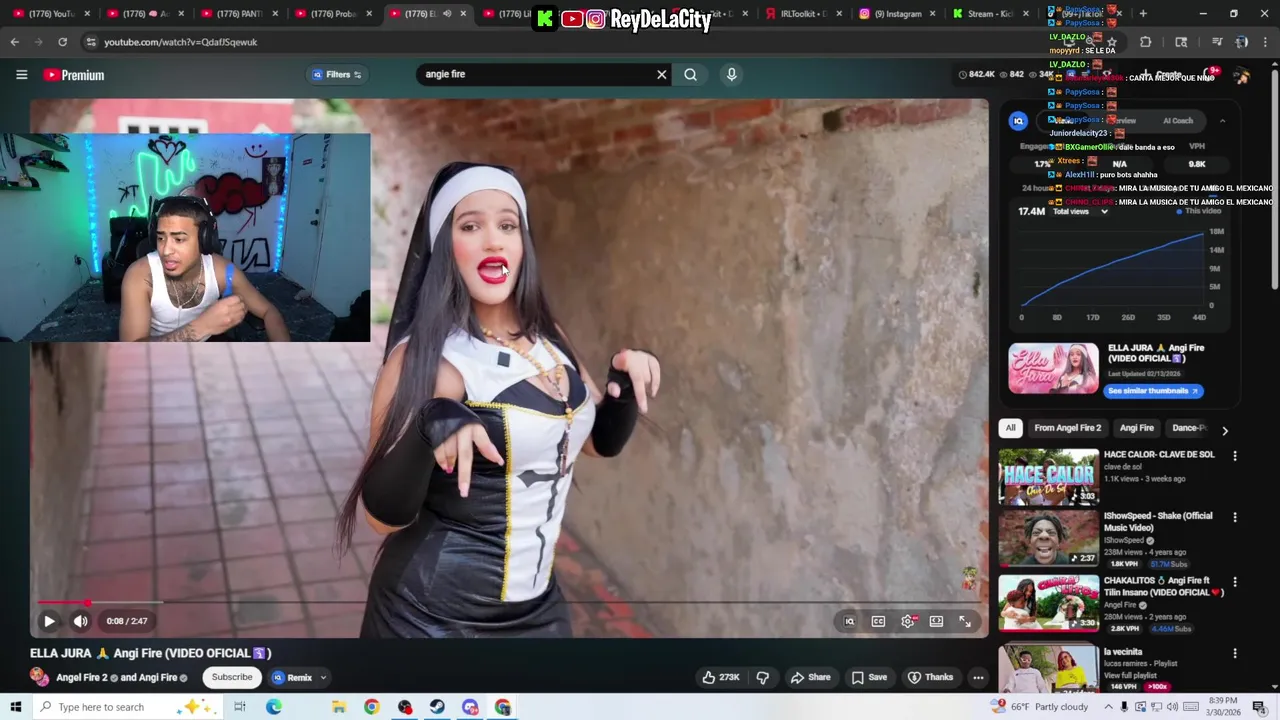The height and width of the screenshot is (720, 1280).
Task: Open the vidIQ player control icon
Action: pos(849,621)
